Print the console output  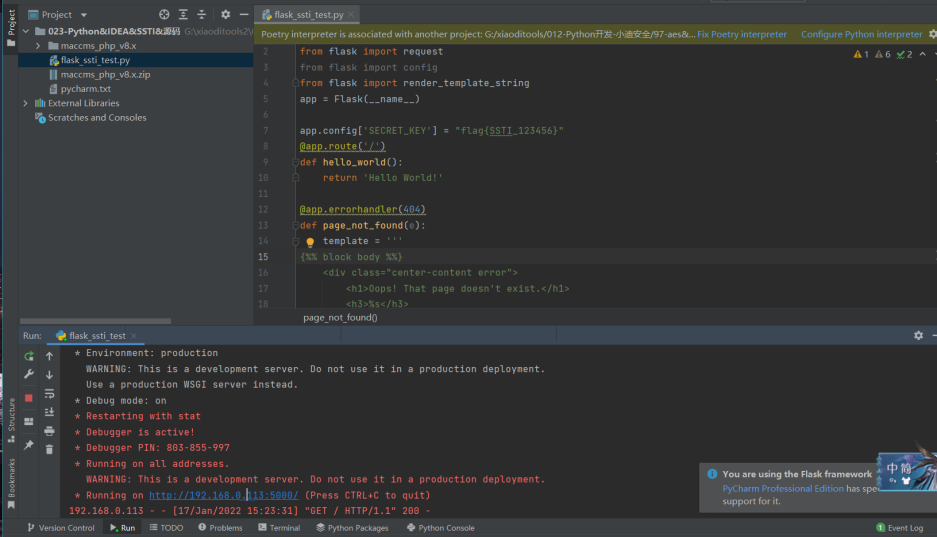(x=50, y=431)
